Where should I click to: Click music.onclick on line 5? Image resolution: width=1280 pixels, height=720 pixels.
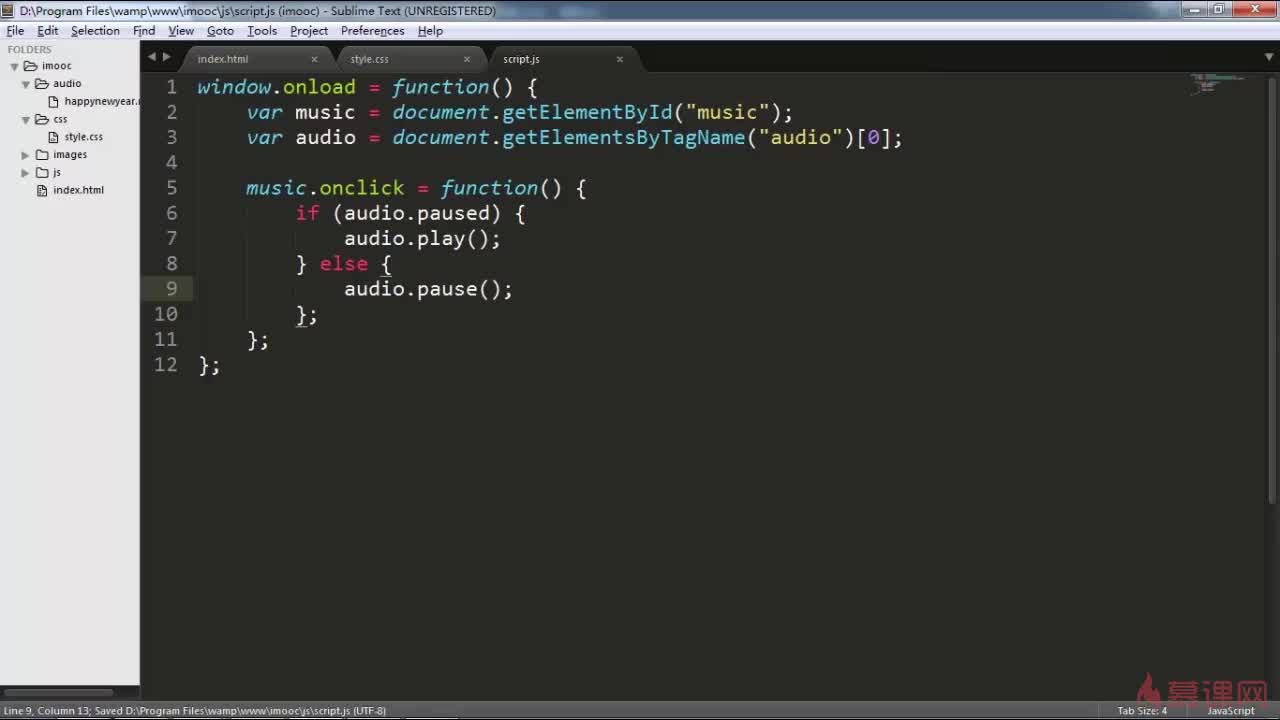pyautogui.click(x=325, y=188)
